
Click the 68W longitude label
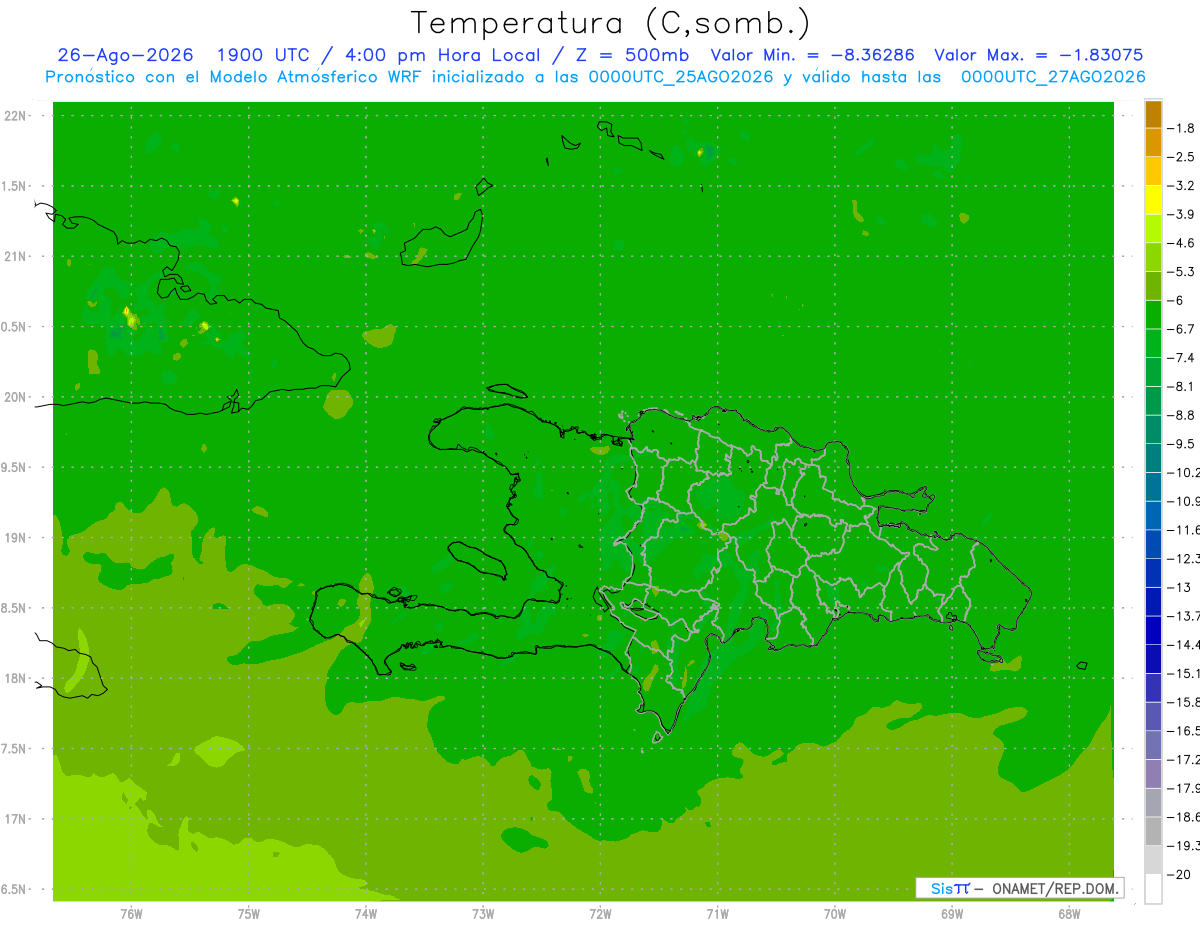pyautogui.click(x=1068, y=914)
